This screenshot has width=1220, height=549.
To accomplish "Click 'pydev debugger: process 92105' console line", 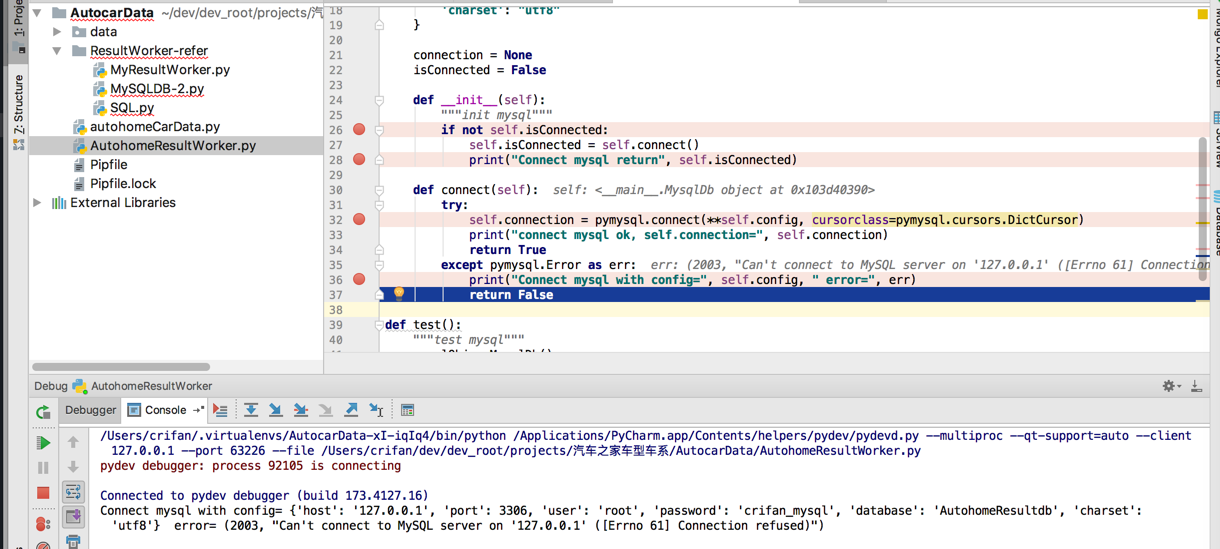I will click(x=250, y=466).
